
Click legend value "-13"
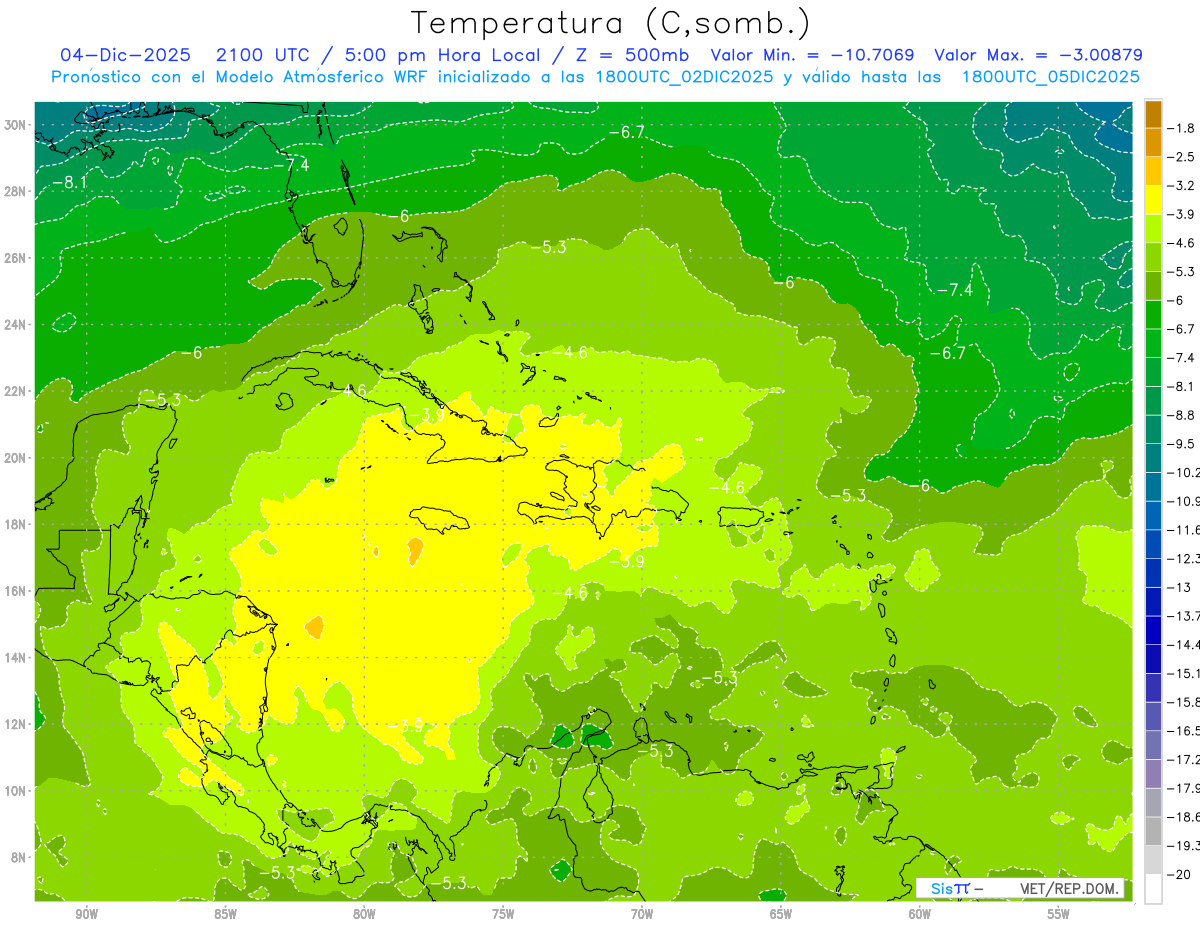pyautogui.click(x=1180, y=587)
